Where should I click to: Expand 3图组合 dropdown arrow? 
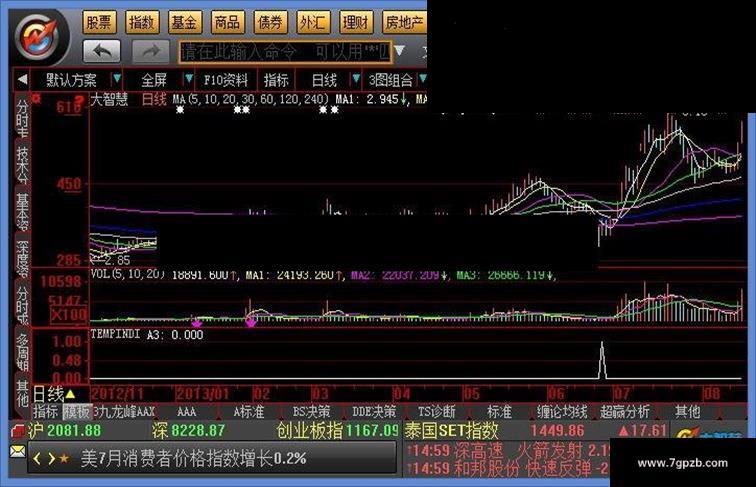coord(422,79)
